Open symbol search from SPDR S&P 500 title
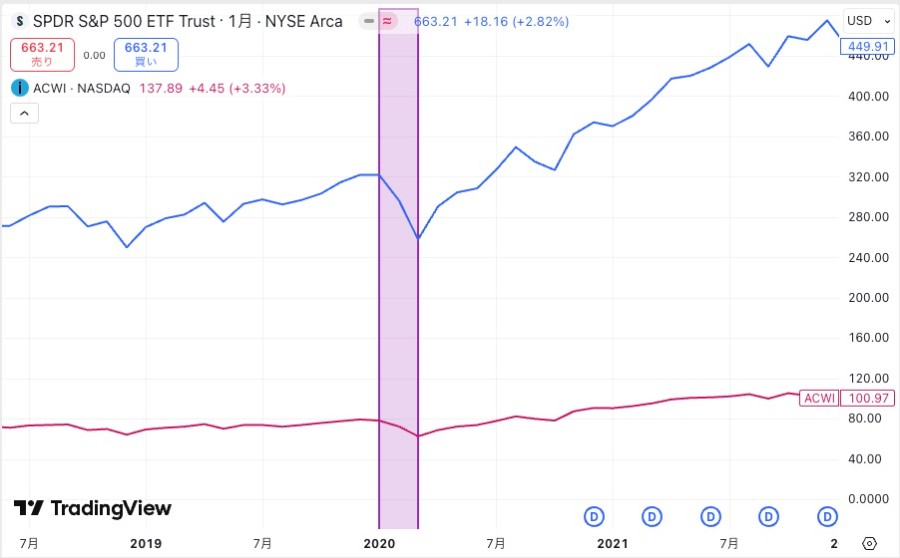This screenshot has width=900, height=558. tap(188, 21)
